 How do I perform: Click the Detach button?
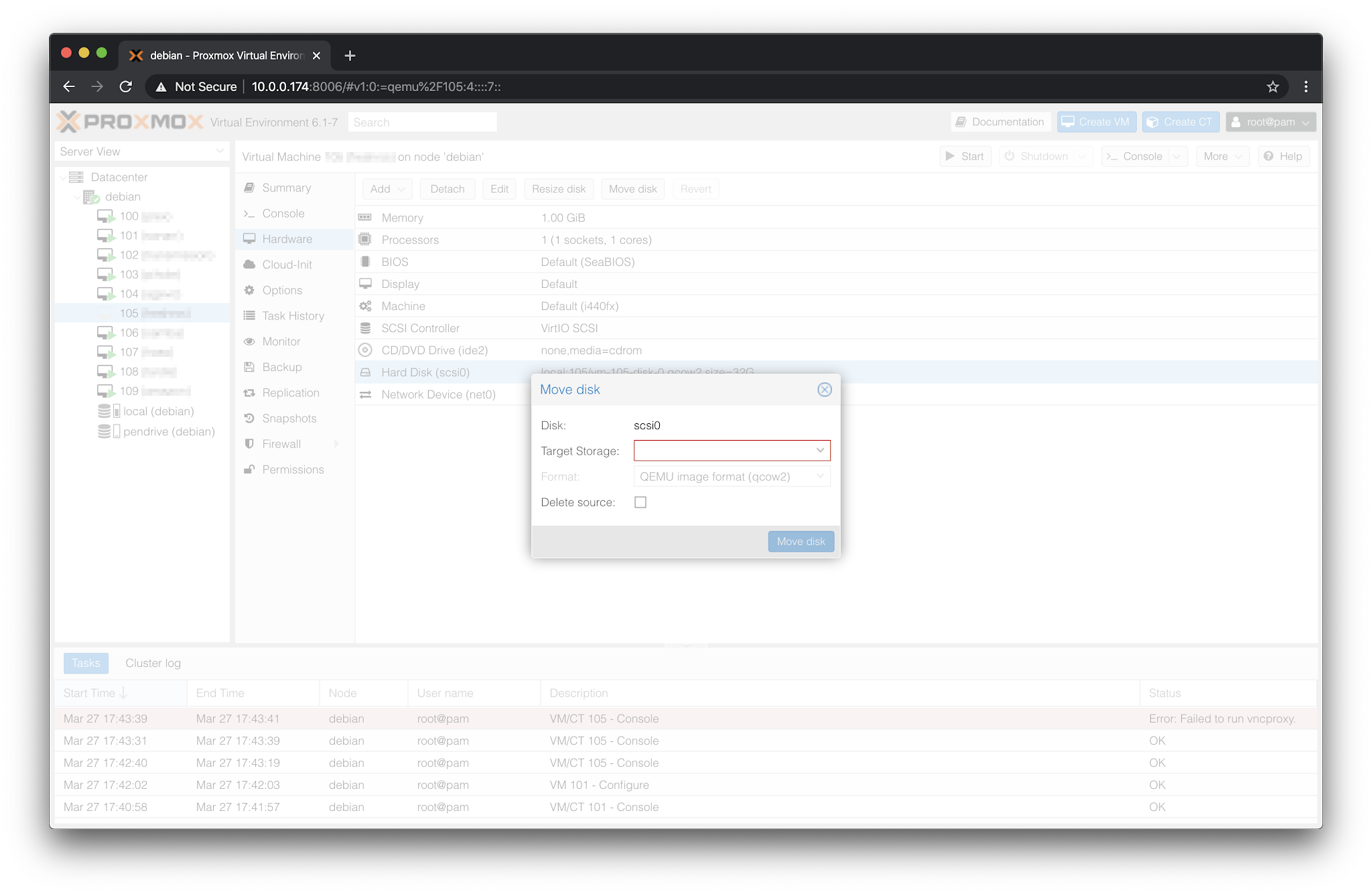pyautogui.click(x=448, y=189)
